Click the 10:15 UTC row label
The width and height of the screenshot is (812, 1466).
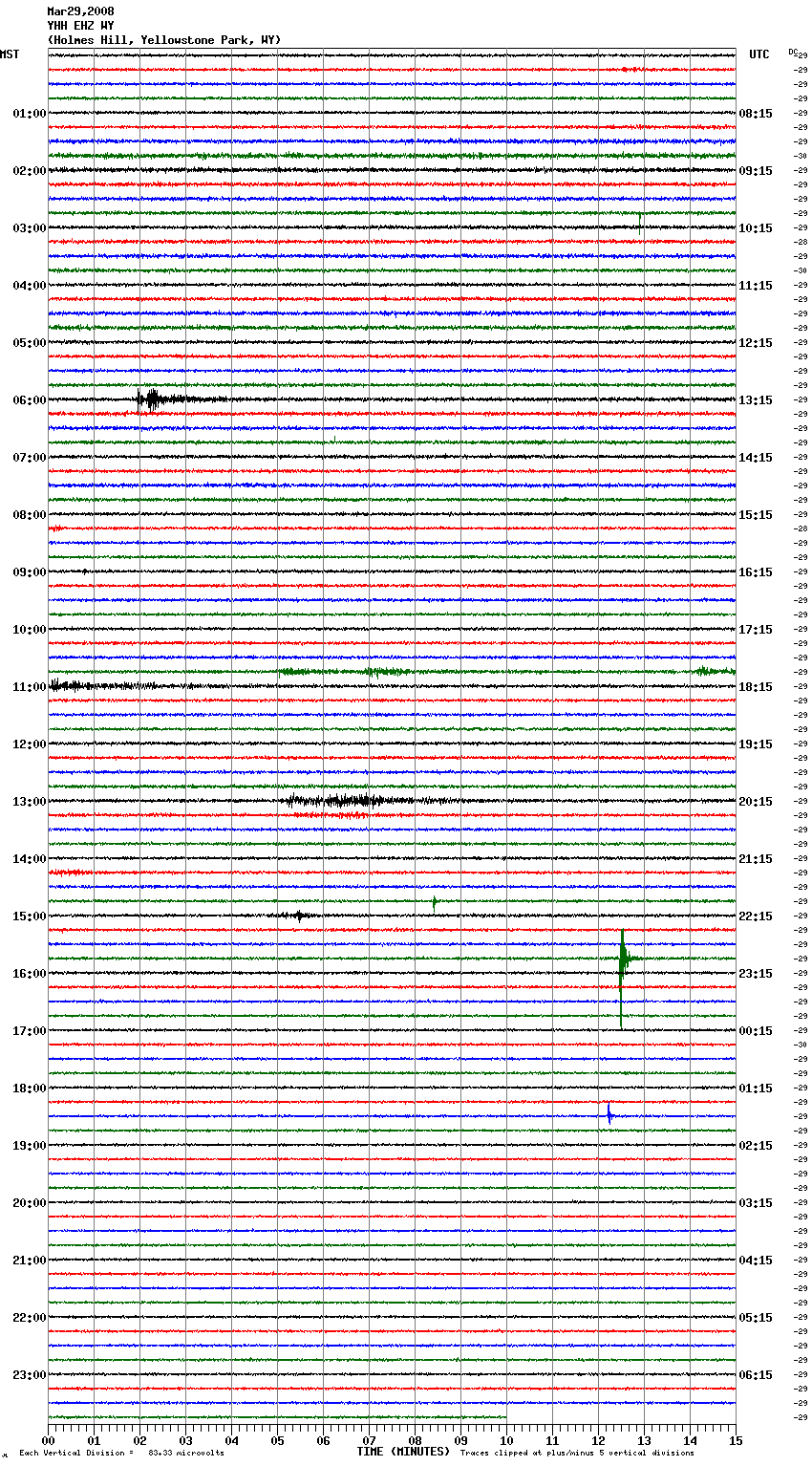(756, 228)
